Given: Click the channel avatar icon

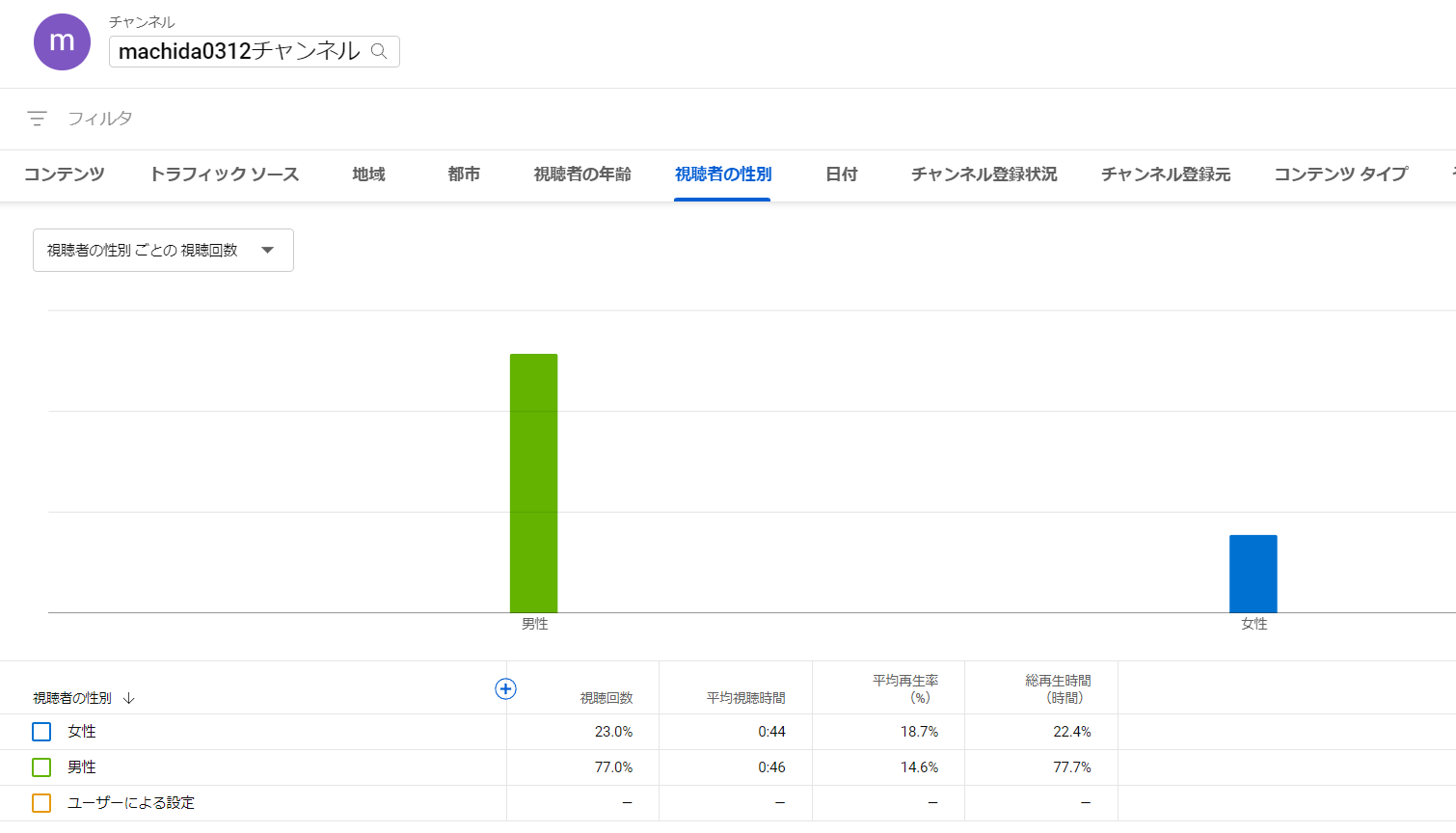Looking at the screenshot, I should tap(62, 41).
